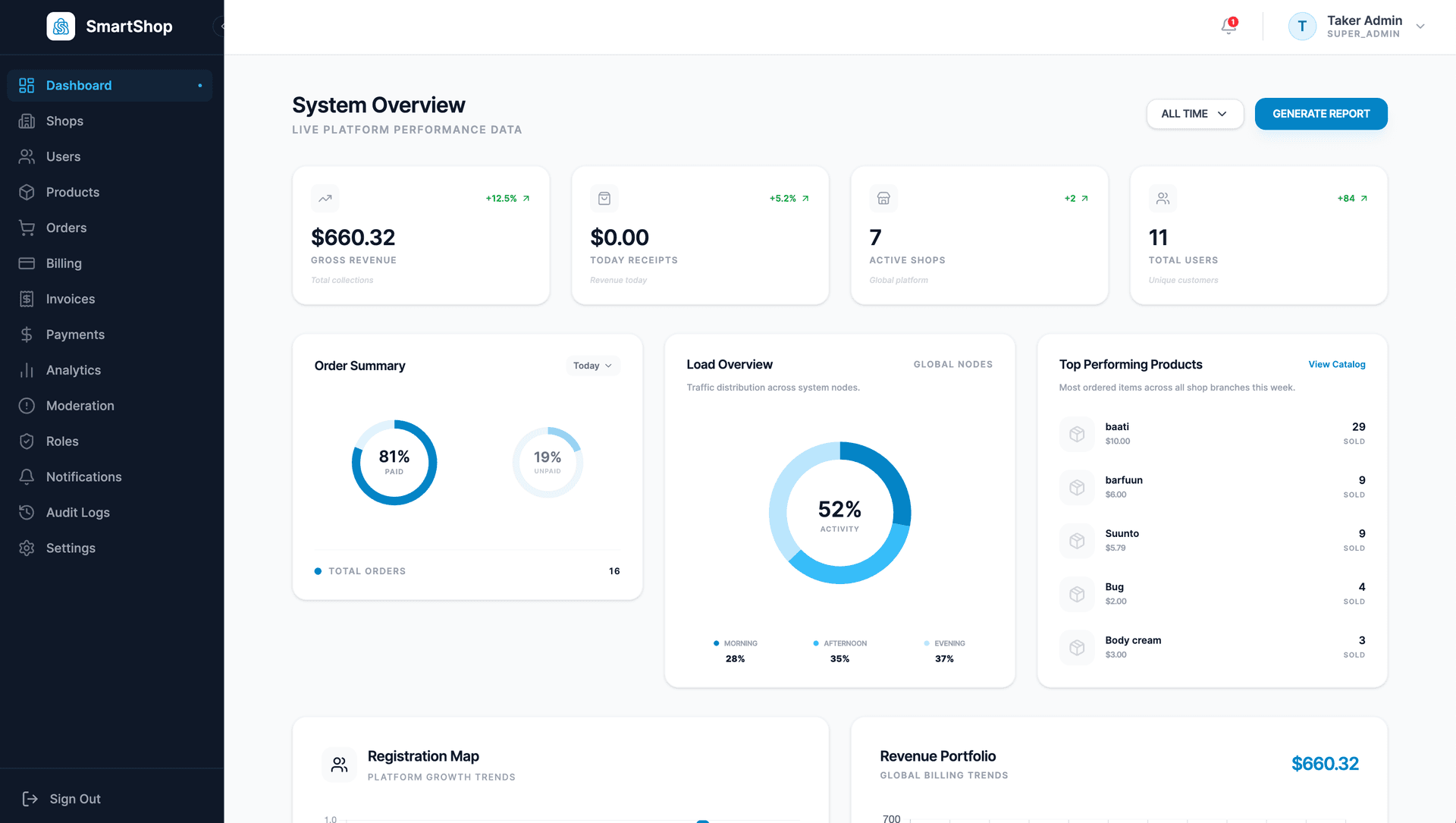The height and width of the screenshot is (823, 1456).
Task: Click the System Overview heading
Action: click(x=378, y=105)
